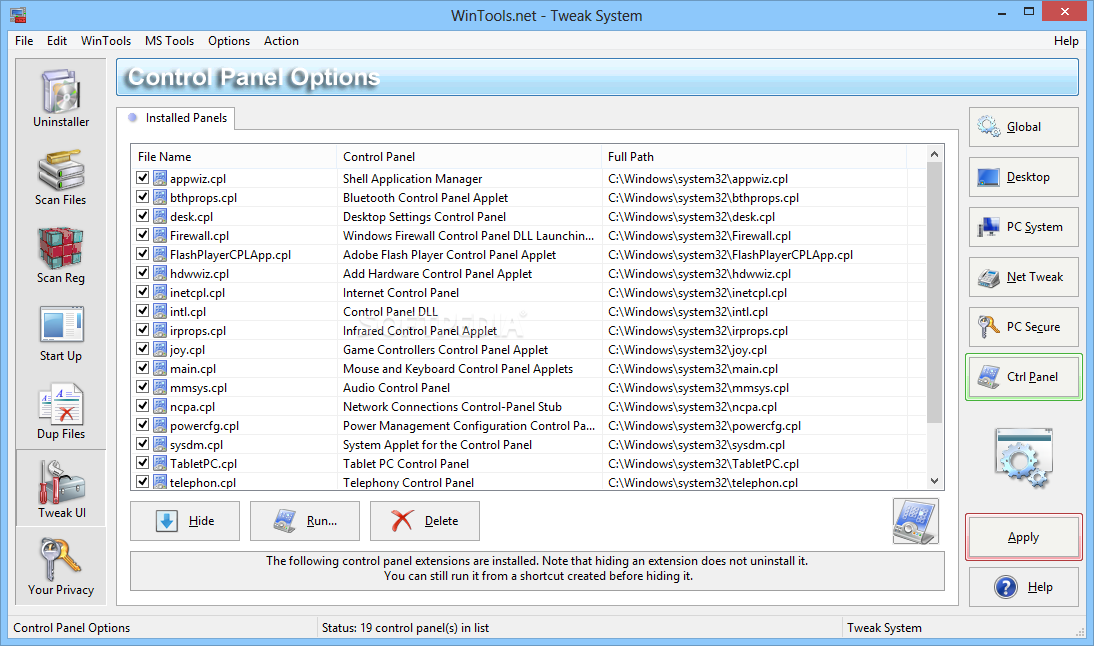Image resolution: width=1094 pixels, height=646 pixels.
Task: Click the gear window icon above Apply
Action: point(1023,458)
